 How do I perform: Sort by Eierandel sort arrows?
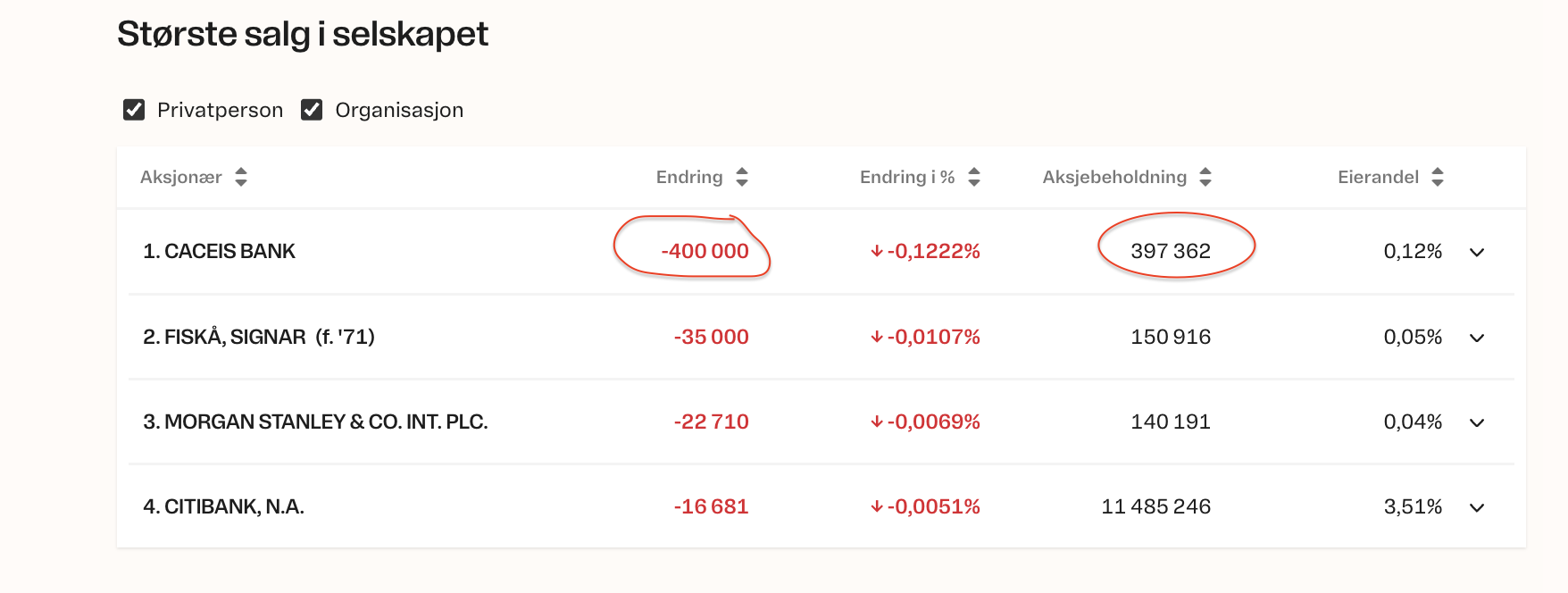1438,177
